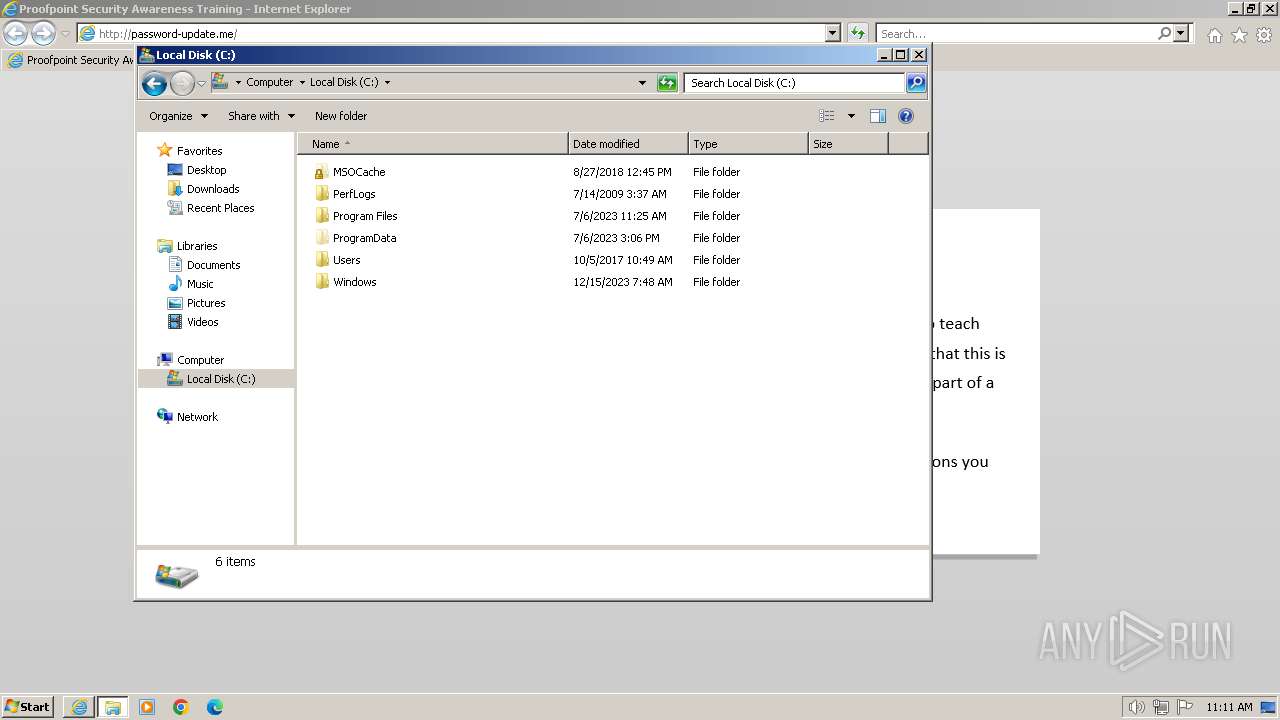
Task: Click Computer in the address breadcrumb
Action: [x=270, y=83]
